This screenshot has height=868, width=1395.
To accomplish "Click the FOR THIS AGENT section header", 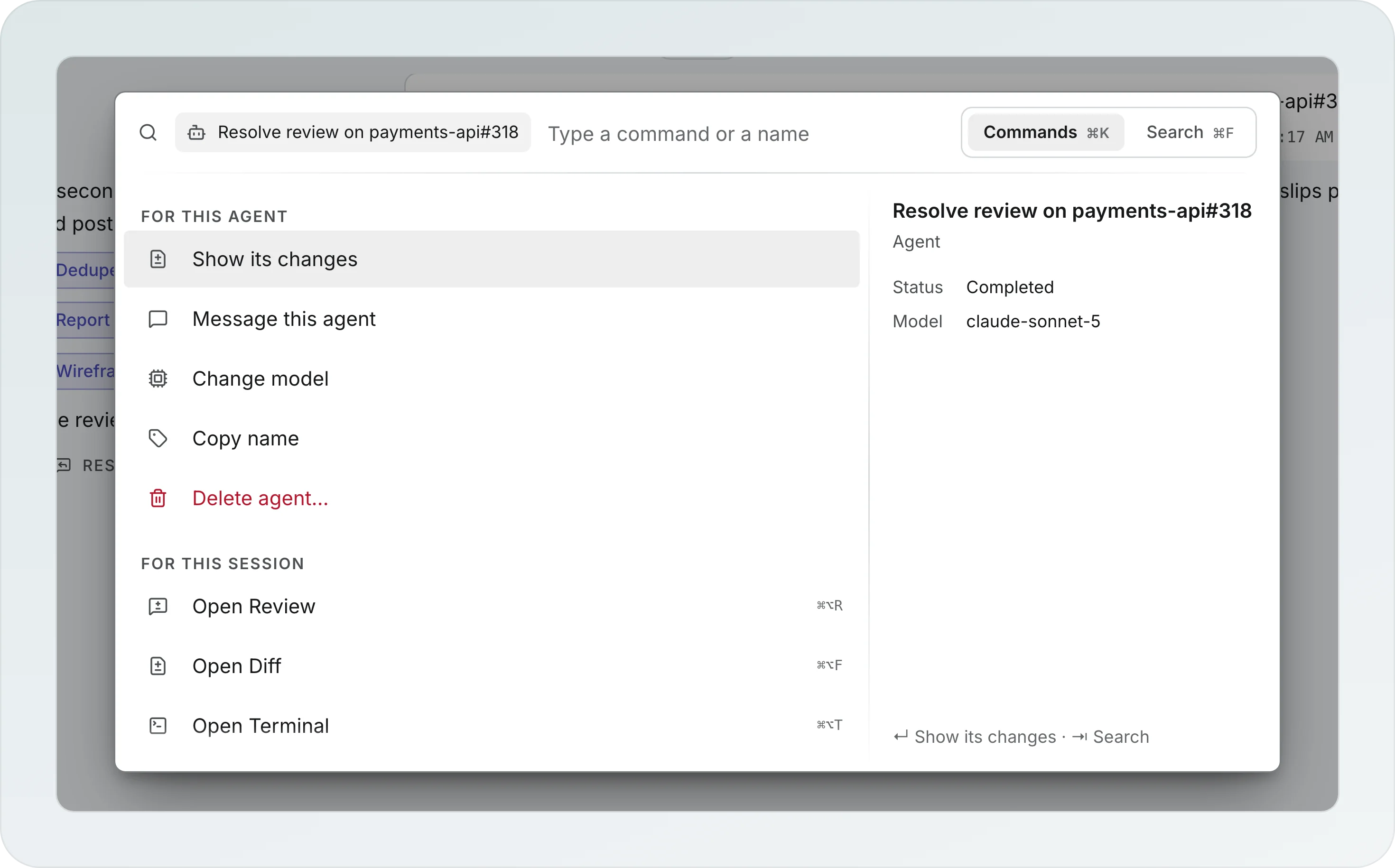I will coord(214,216).
